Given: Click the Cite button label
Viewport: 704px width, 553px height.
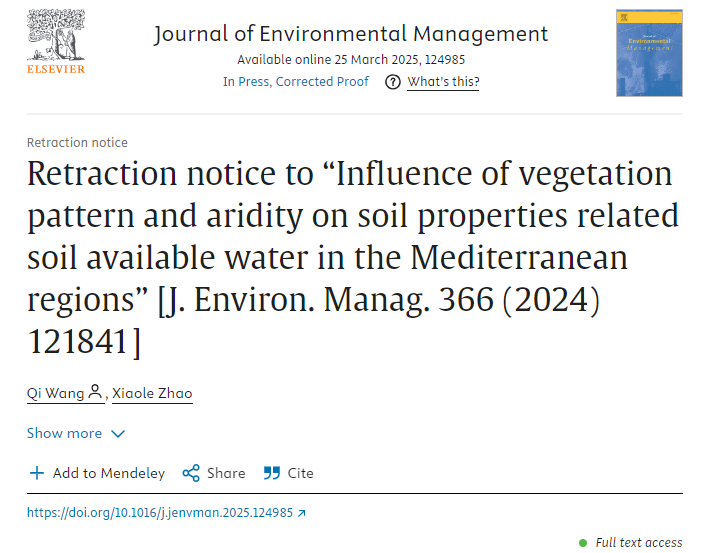Looking at the screenshot, I should coord(300,473).
